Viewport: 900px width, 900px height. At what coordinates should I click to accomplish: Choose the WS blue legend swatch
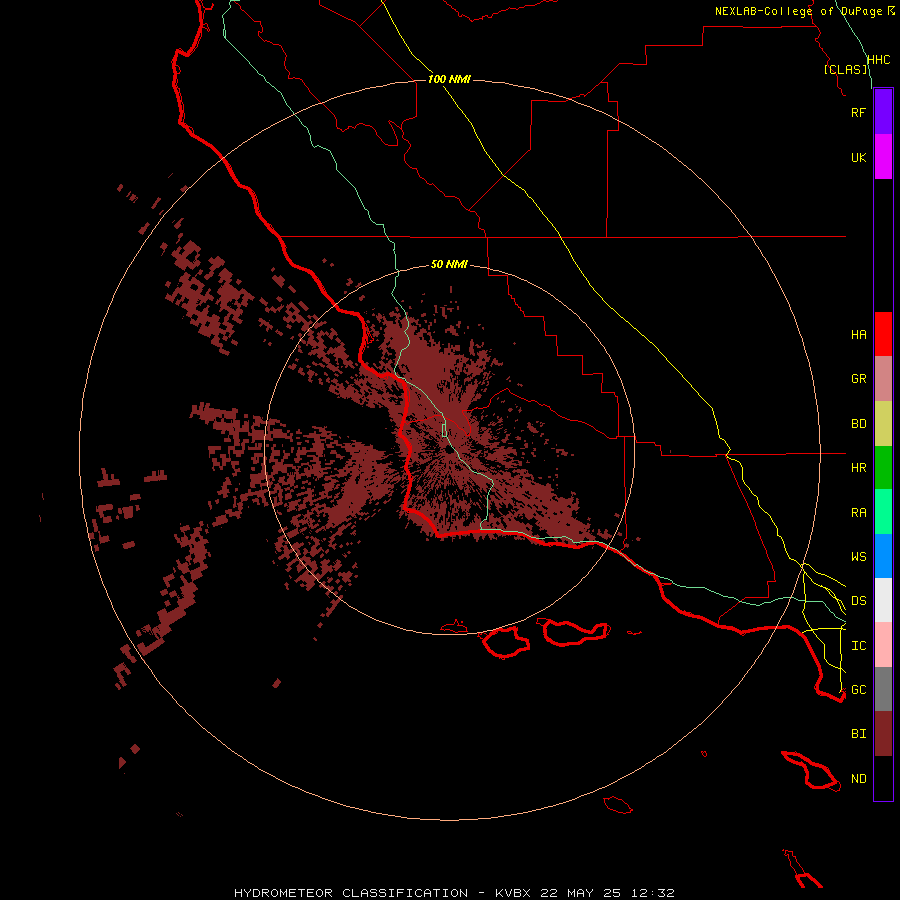pos(883,556)
